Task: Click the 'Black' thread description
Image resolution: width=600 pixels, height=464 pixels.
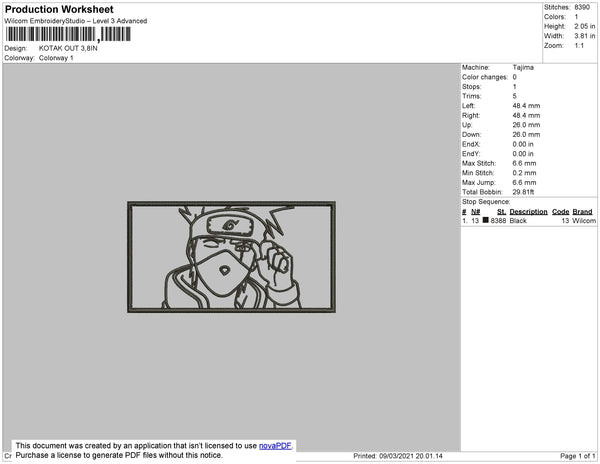Action: (518, 221)
